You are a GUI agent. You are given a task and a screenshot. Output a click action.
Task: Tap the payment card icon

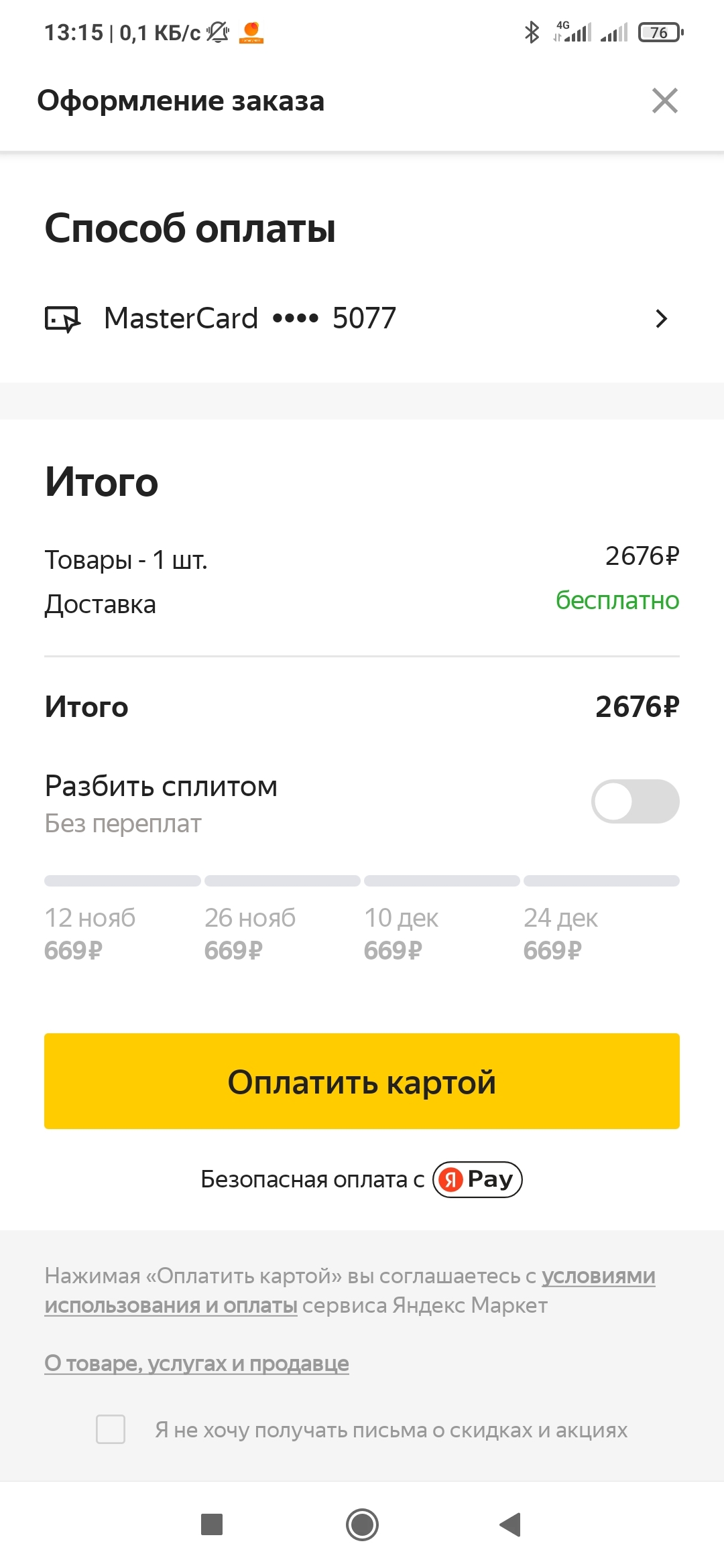[x=62, y=319]
